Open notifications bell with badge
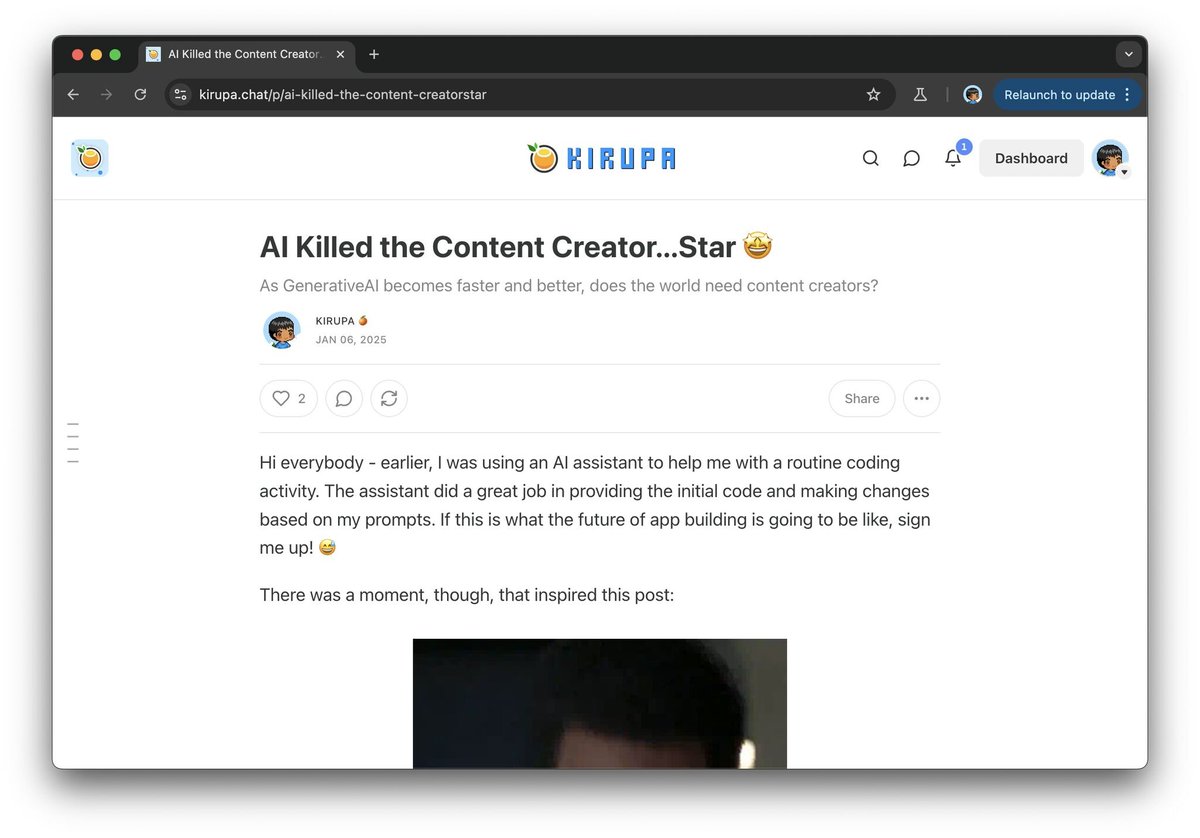Viewport: 1200px width, 838px height. [x=954, y=157]
